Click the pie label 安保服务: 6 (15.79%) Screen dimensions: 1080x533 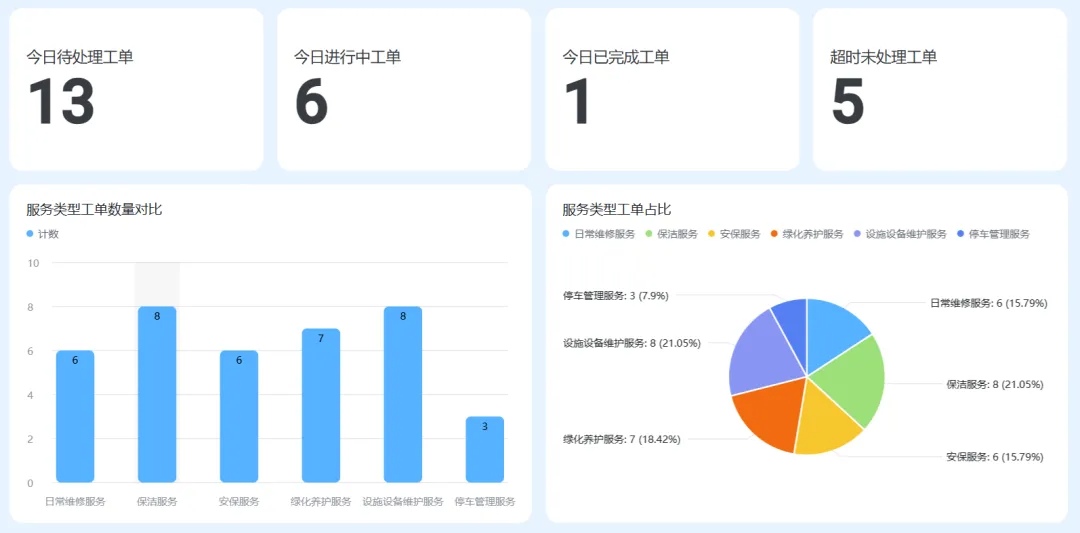pyautogui.click(x=995, y=457)
